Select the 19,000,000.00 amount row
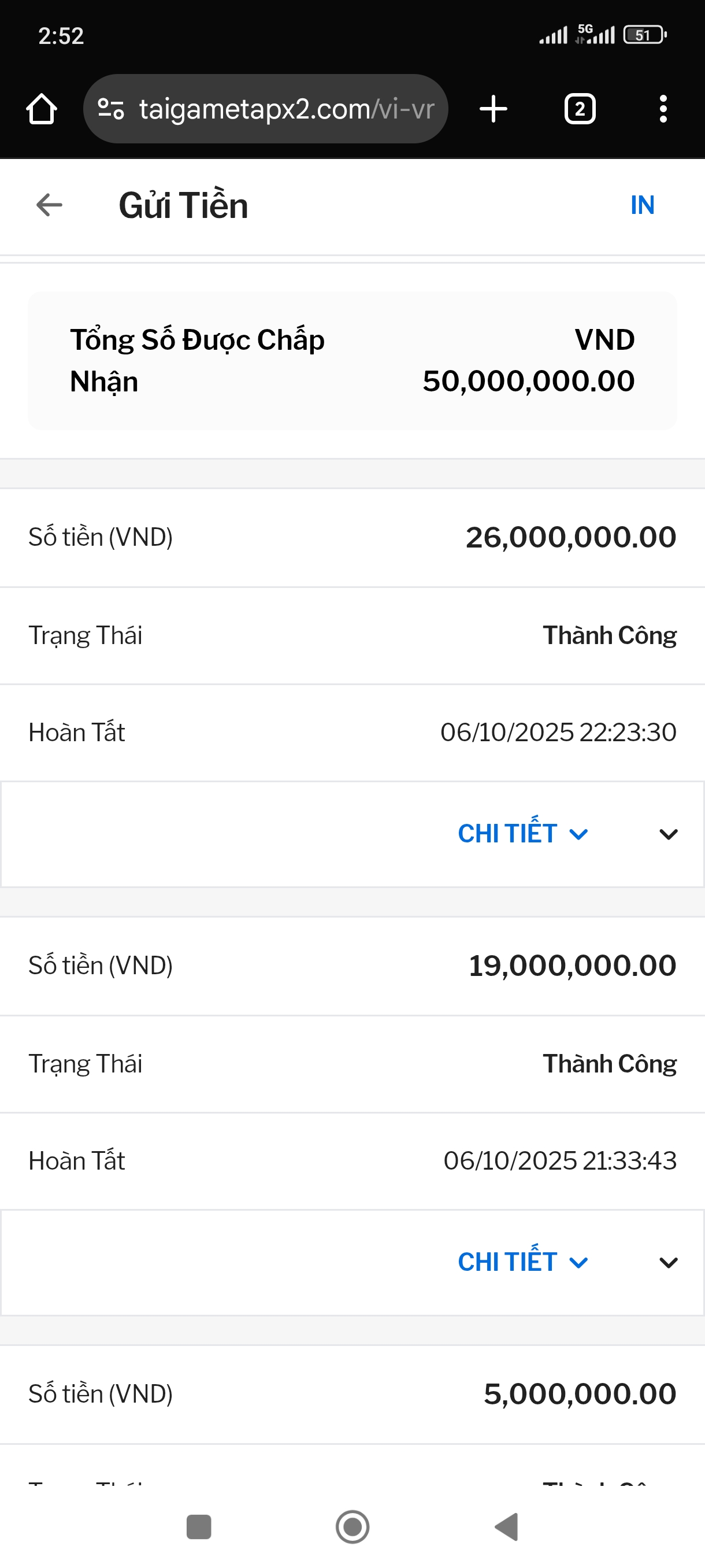This screenshot has width=705, height=1568. point(352,966)
